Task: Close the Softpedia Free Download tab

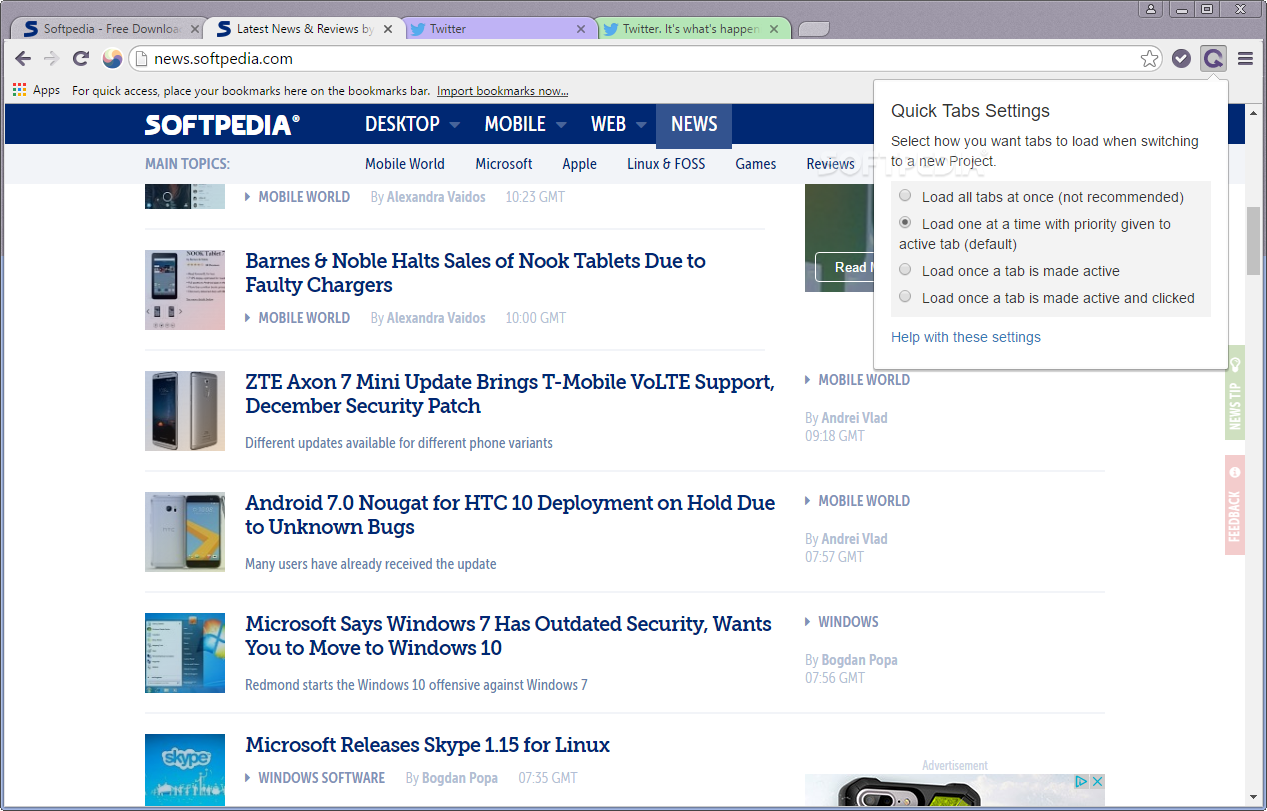Action: [x=195, y=29]
